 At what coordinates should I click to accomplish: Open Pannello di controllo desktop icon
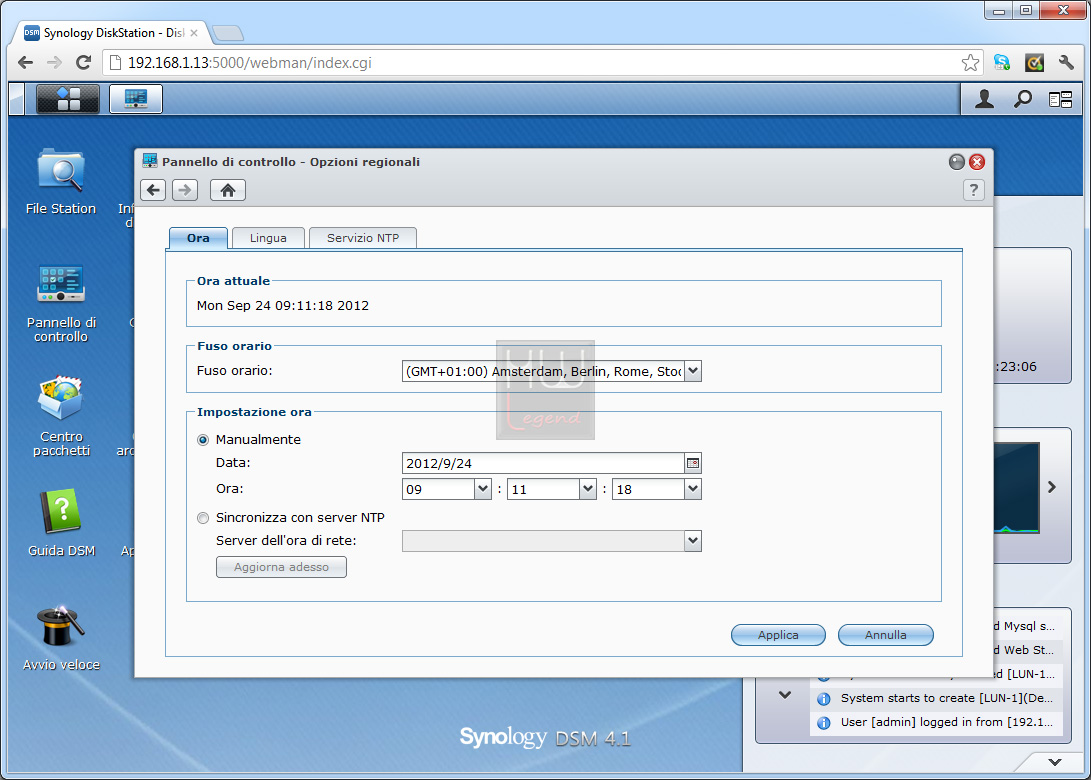pos(61,303)
